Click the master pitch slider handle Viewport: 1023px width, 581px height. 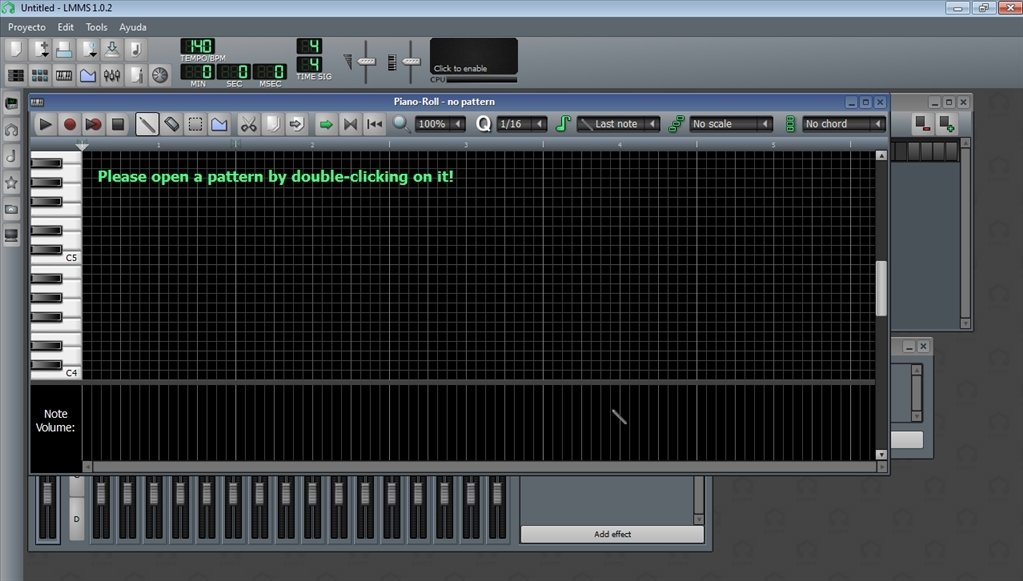point(411,61)
